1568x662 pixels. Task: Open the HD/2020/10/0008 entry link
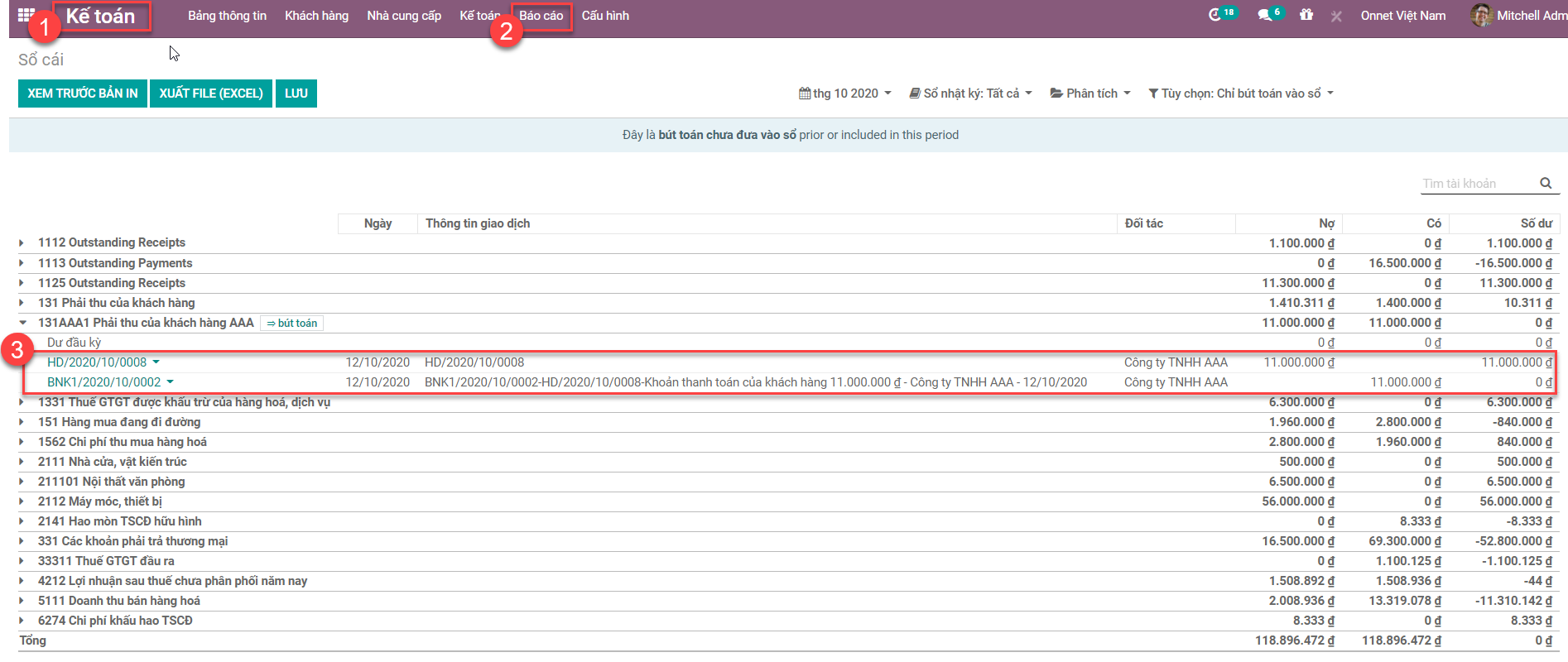[x=97, y=362]
